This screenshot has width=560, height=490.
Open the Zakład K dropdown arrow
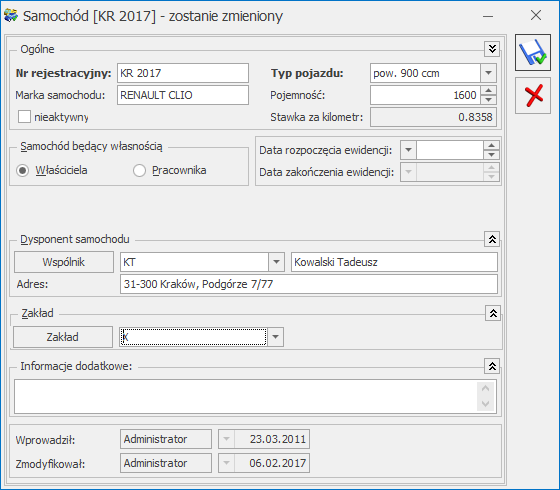point(275,337)
